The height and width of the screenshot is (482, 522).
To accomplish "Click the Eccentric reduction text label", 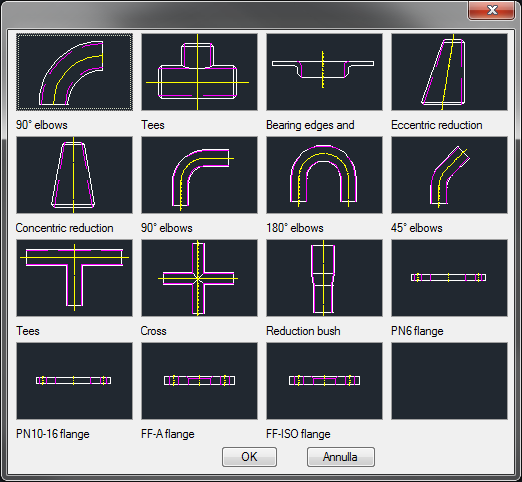I will [x=437, y=125].
